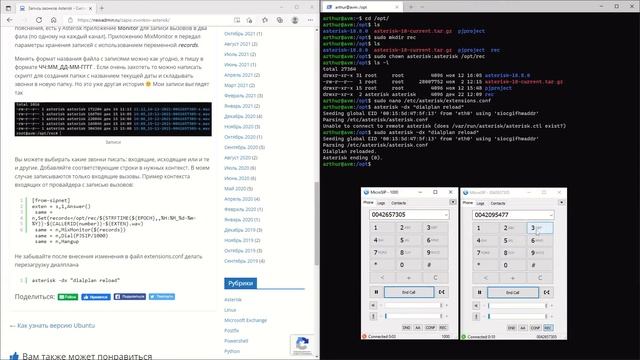Open new tab in terminal window

[411, 7]
